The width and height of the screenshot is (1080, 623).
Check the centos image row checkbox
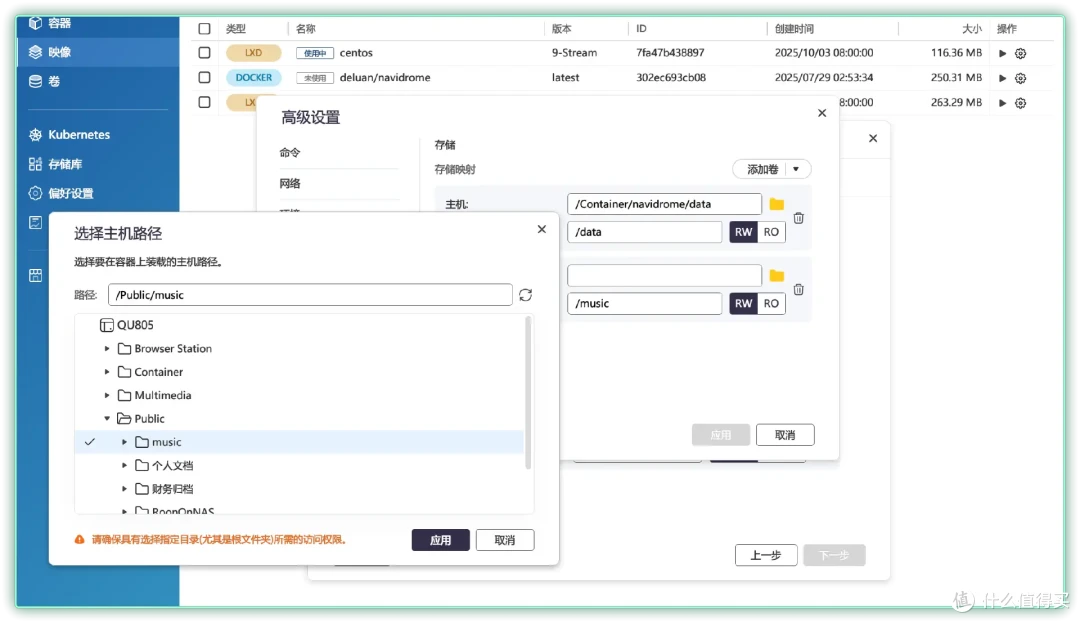pyautogui.click(x=205, y=52)
